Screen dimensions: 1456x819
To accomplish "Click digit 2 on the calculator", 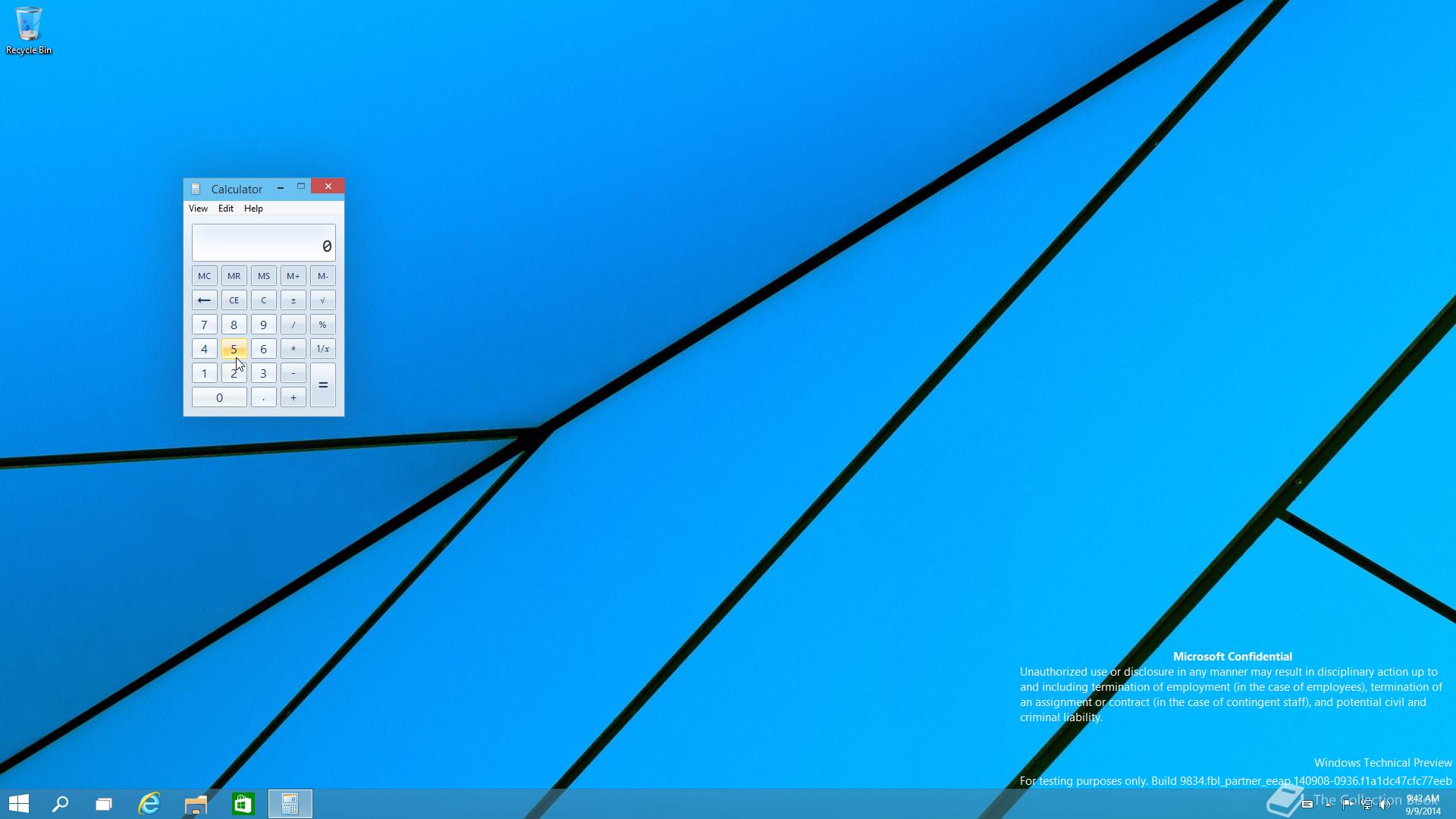I will (x=234, y=373).
